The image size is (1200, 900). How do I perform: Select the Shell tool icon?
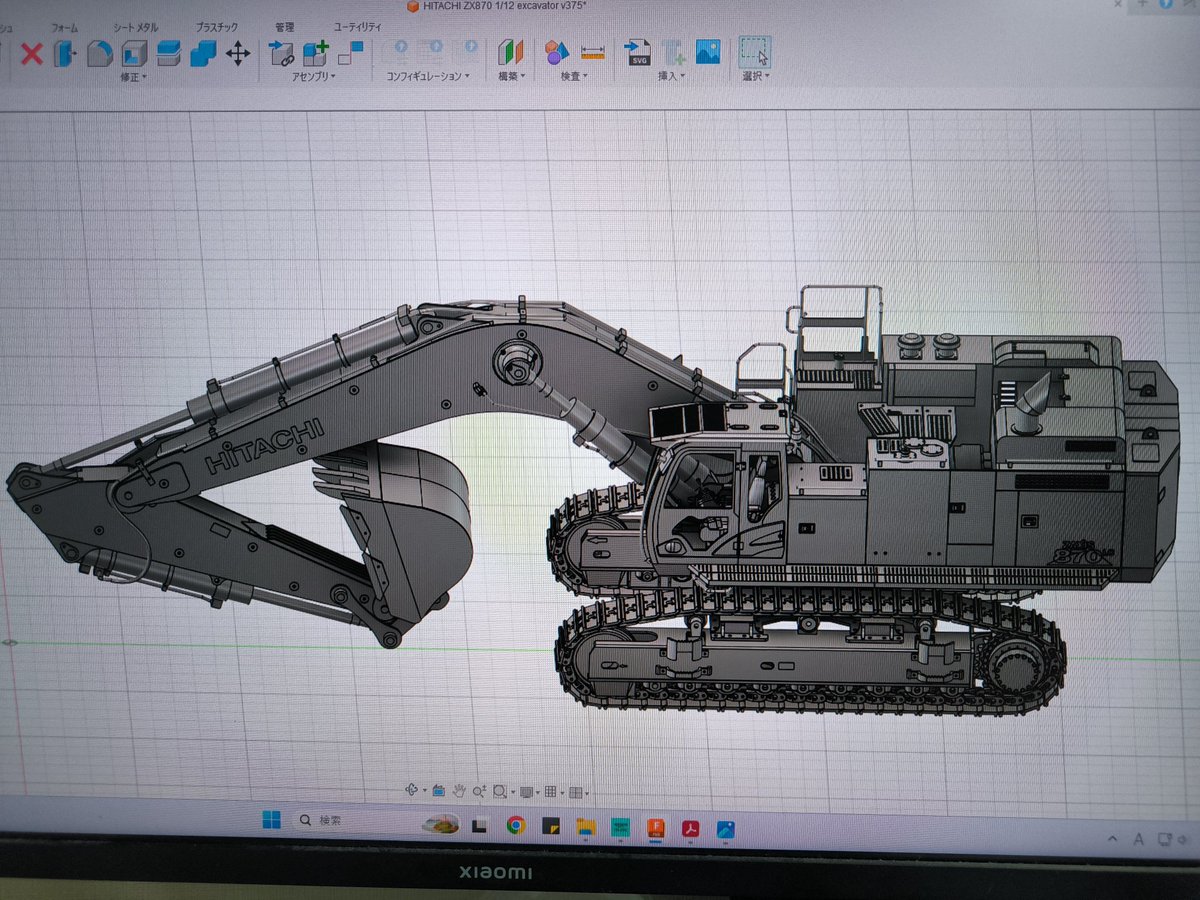coord(134,53)
